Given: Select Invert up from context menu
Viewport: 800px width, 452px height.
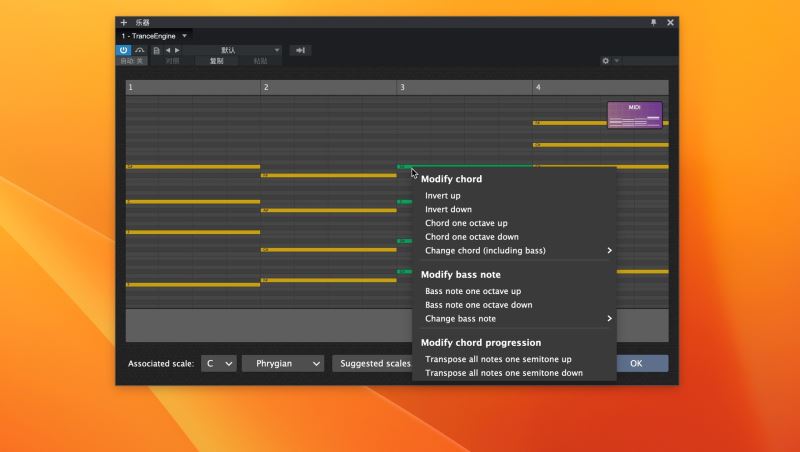Looking at the screenshot, I should tap(443, 196).
